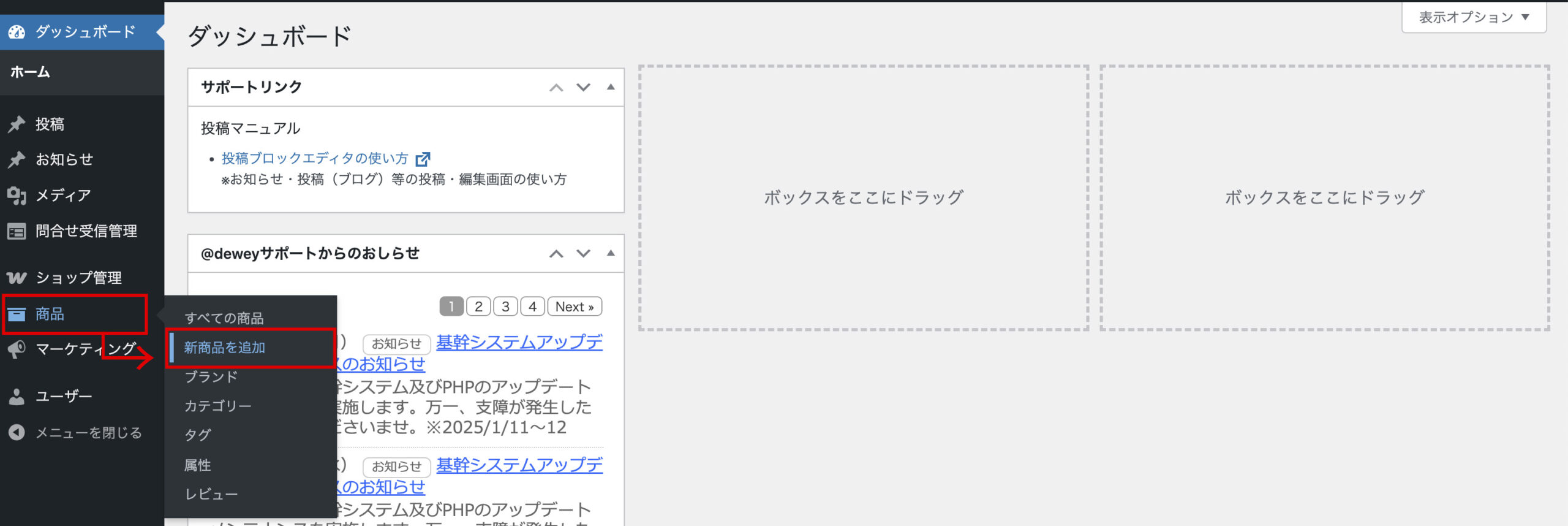Toggle the サポートリンク panel collapse triangle
This screenshot has width=1568, height=526.
pos(610,87)
